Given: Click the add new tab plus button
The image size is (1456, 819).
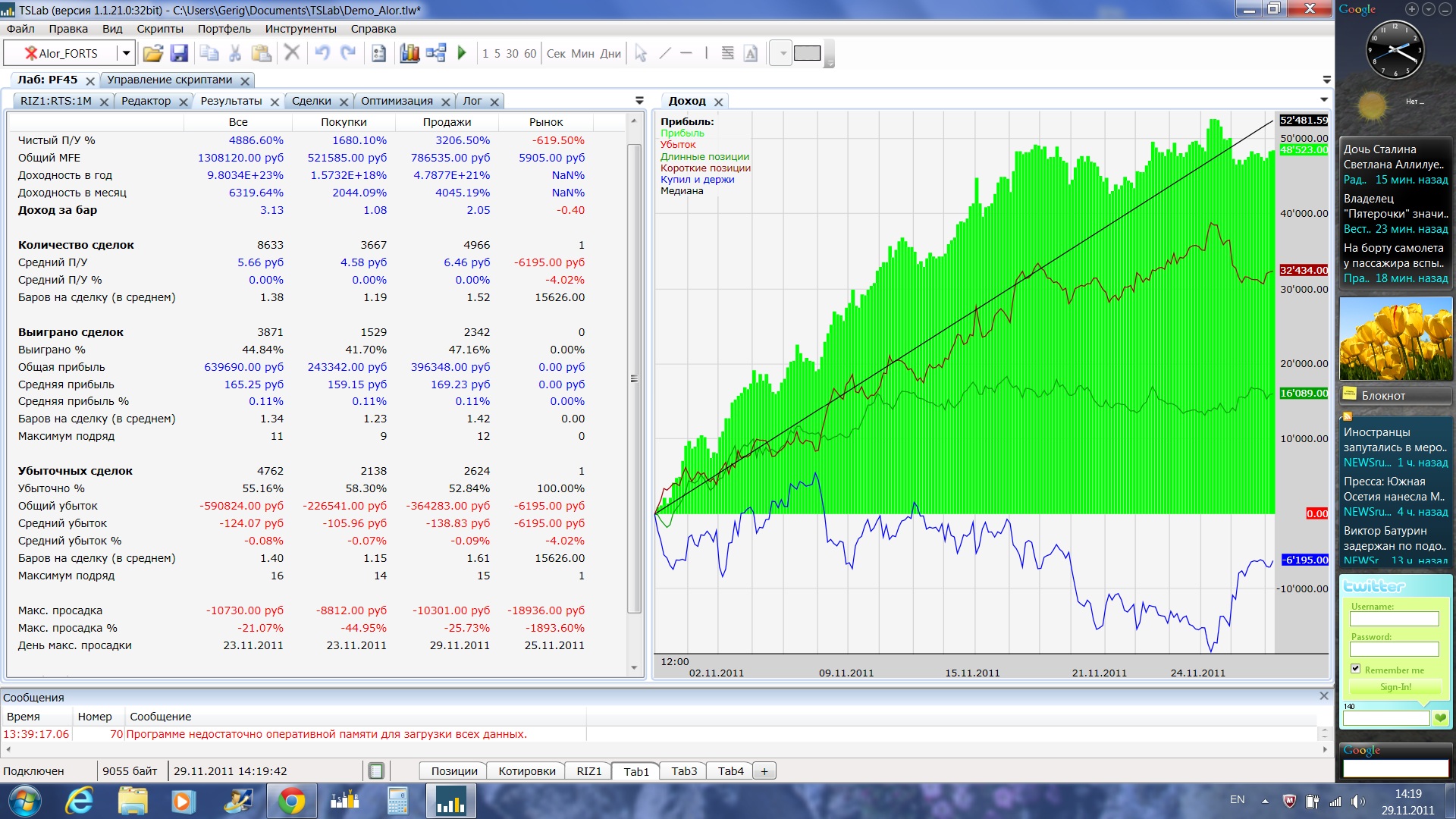Looking at the screenshot, I should coord(764,771).
